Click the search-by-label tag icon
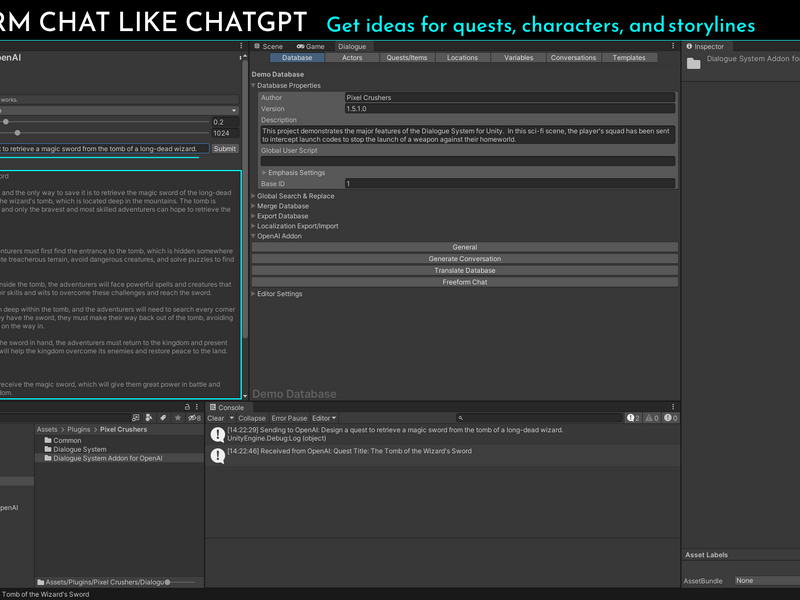This screenshot has height=600, width=800. tap(163, 418)
